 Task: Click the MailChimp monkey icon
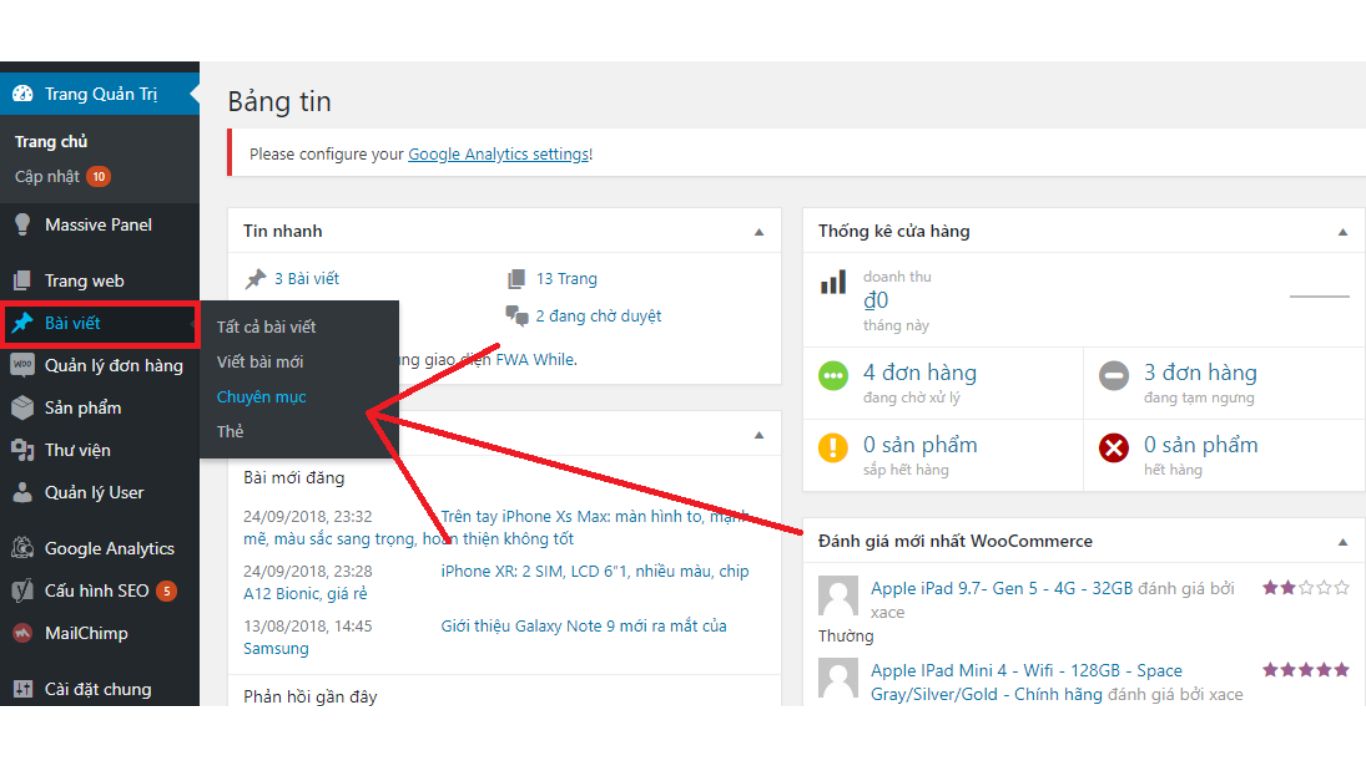pyautogui.click(x=22, y=633)
